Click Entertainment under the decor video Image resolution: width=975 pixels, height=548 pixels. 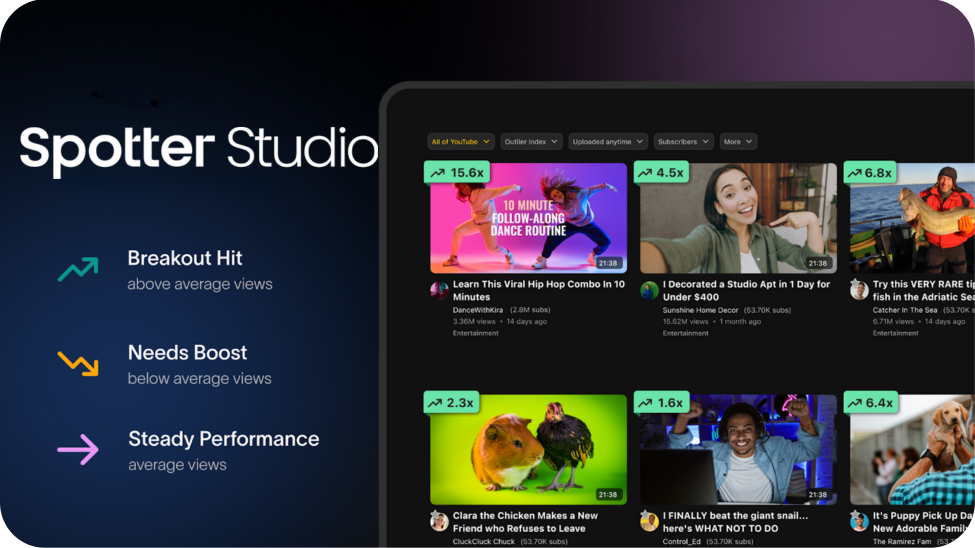[685, 333]
